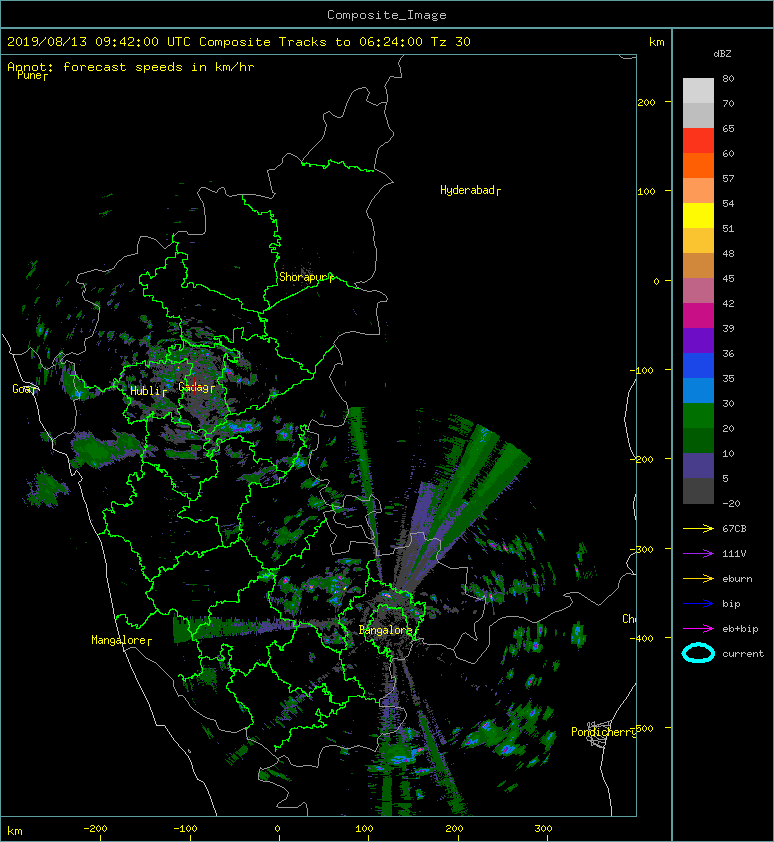
Task: Click the cyan current ellipse legend icon
Action: (x=698, y=653)
